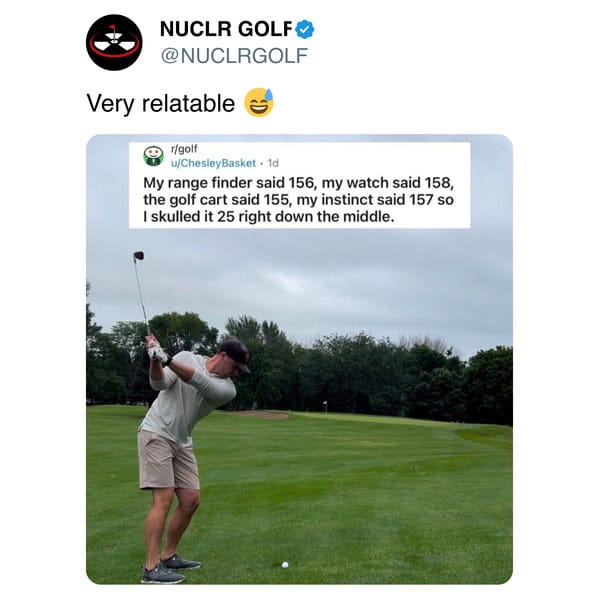Select the 'Very relatable' tweet text
The image size is (599, 599).
[160, 104]
